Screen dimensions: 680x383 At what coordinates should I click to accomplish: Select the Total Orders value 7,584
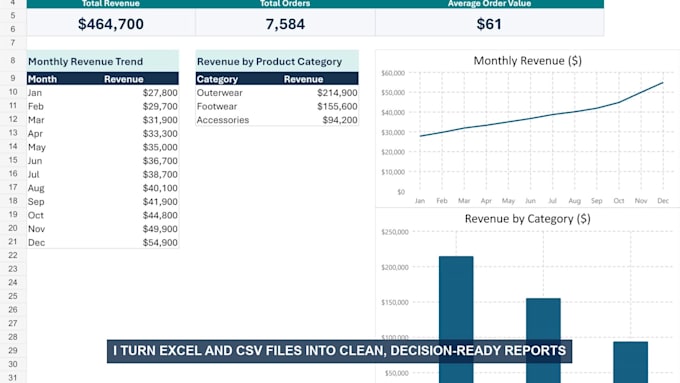point(285,24)
